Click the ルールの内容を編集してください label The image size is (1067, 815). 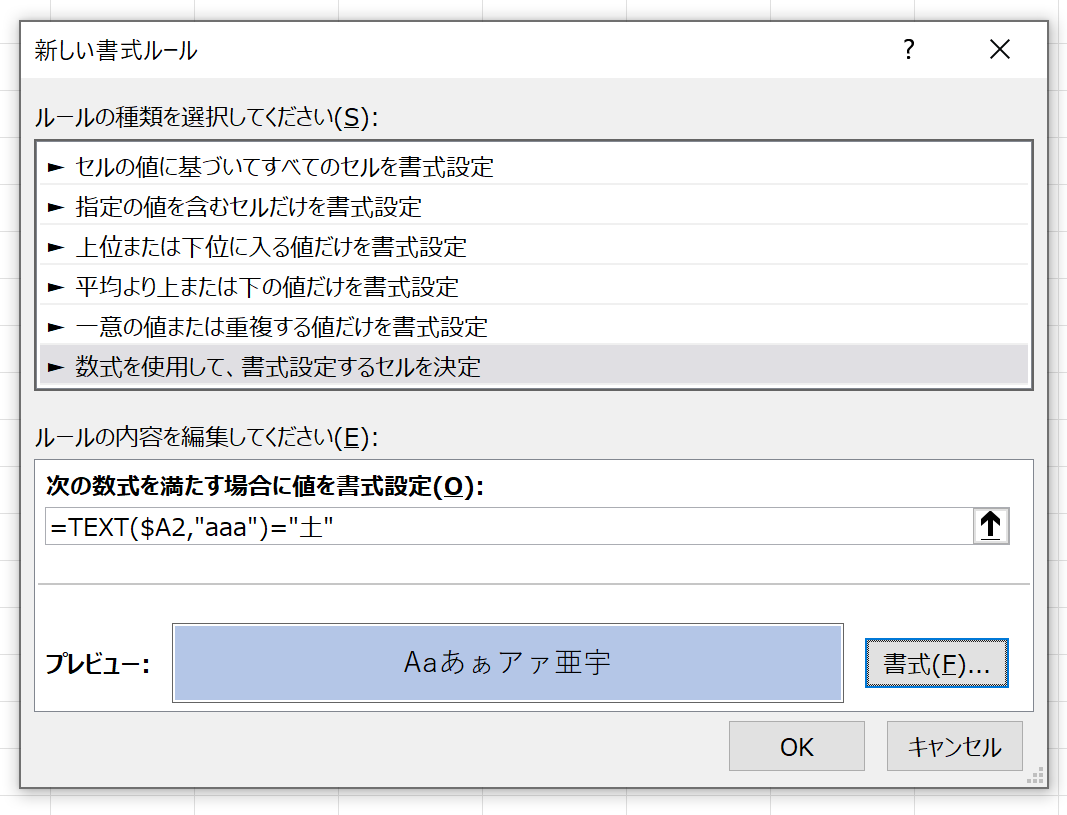pos(206,437)
